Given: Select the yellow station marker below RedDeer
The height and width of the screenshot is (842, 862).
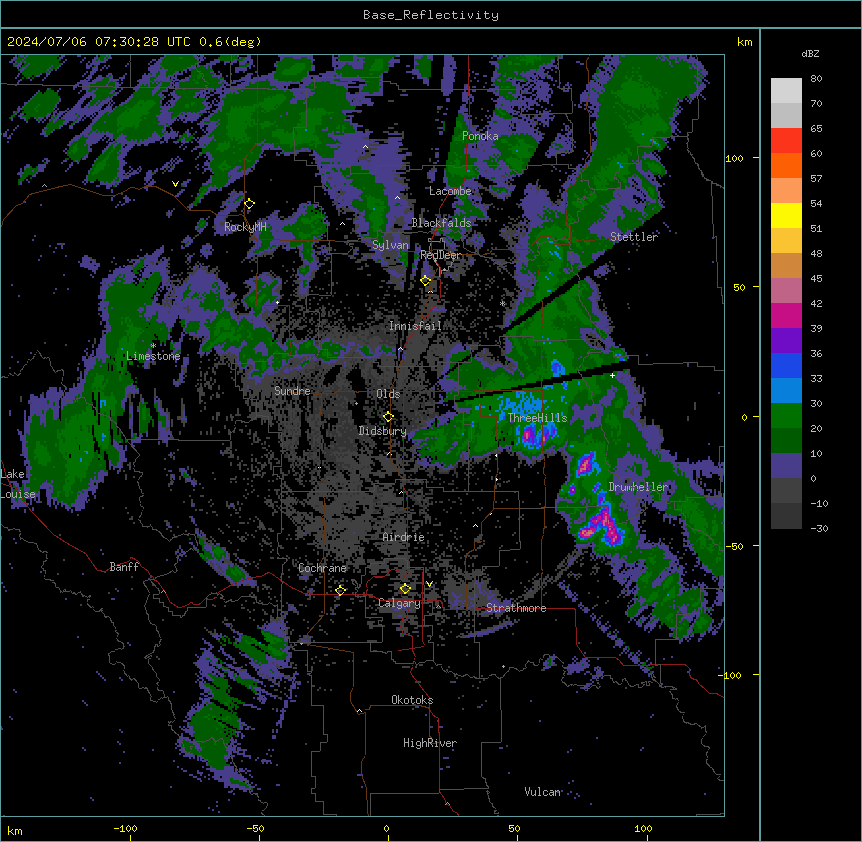Looking at the screenshot, I should point(426,281).
